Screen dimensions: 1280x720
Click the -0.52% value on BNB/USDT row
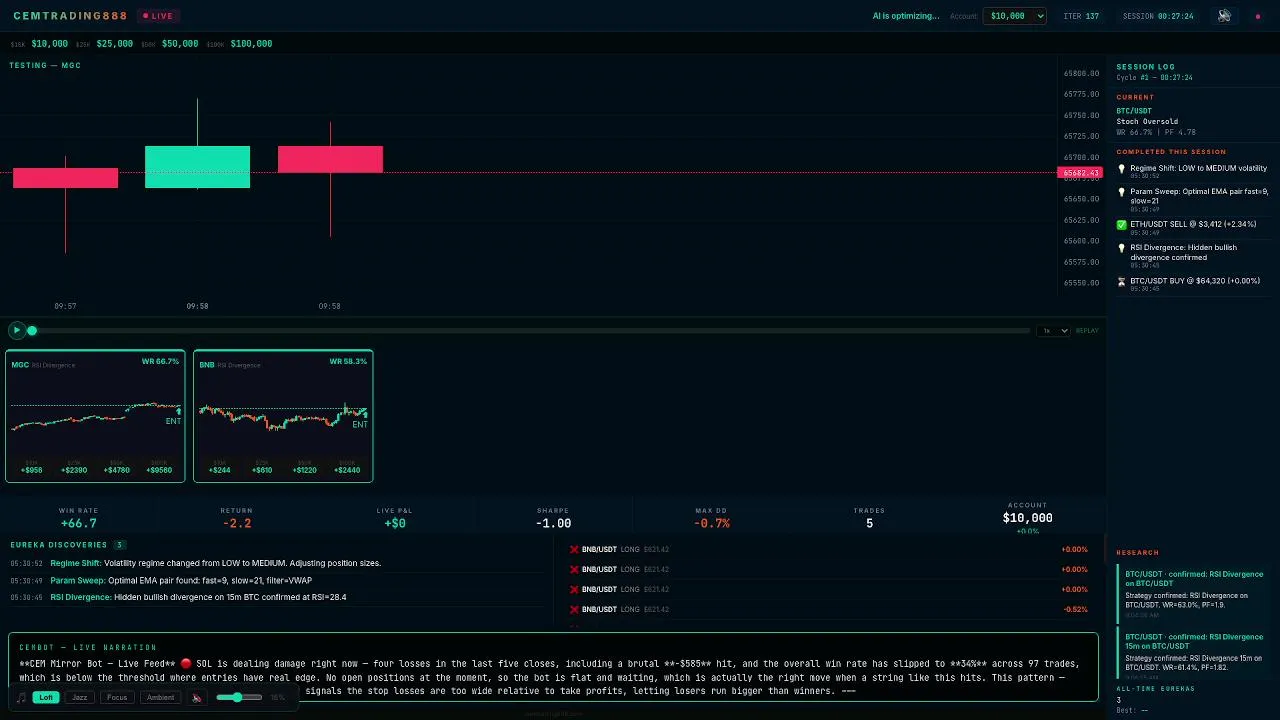click(1076, 609)
